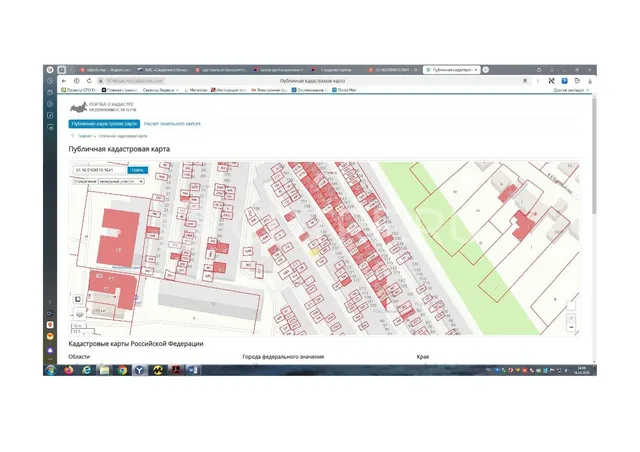Click the Найти search button
The image size is (640, 452).
(x=138, y=170)
